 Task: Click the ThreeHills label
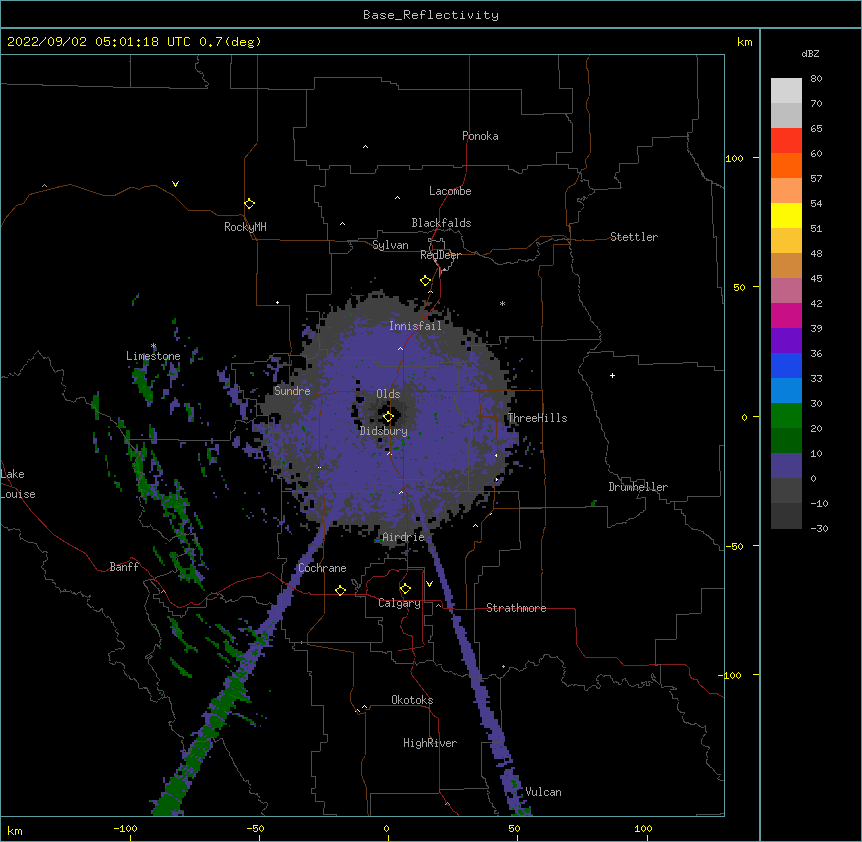tap(537, 418)
